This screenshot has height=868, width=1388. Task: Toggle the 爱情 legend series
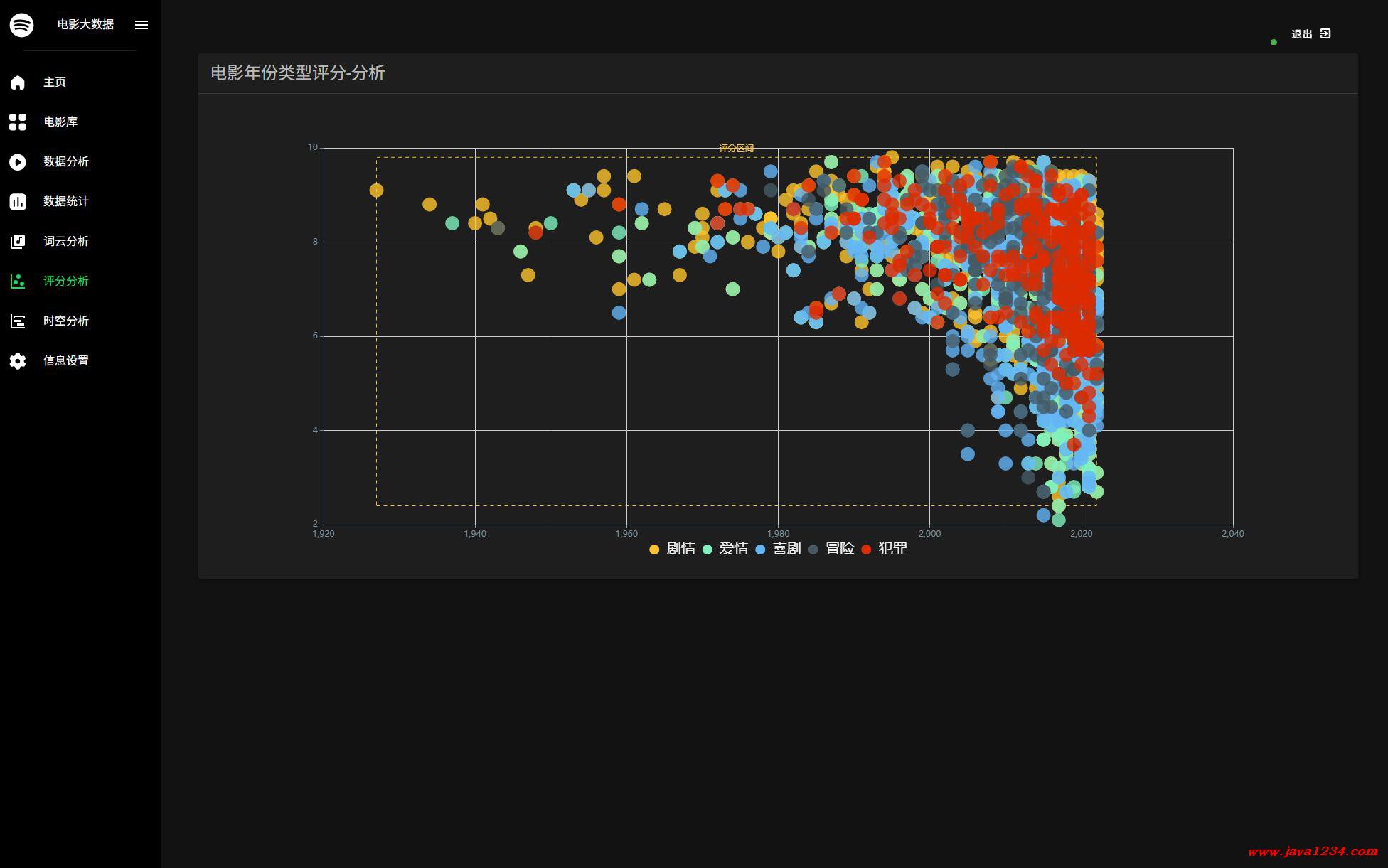[733, 549]
